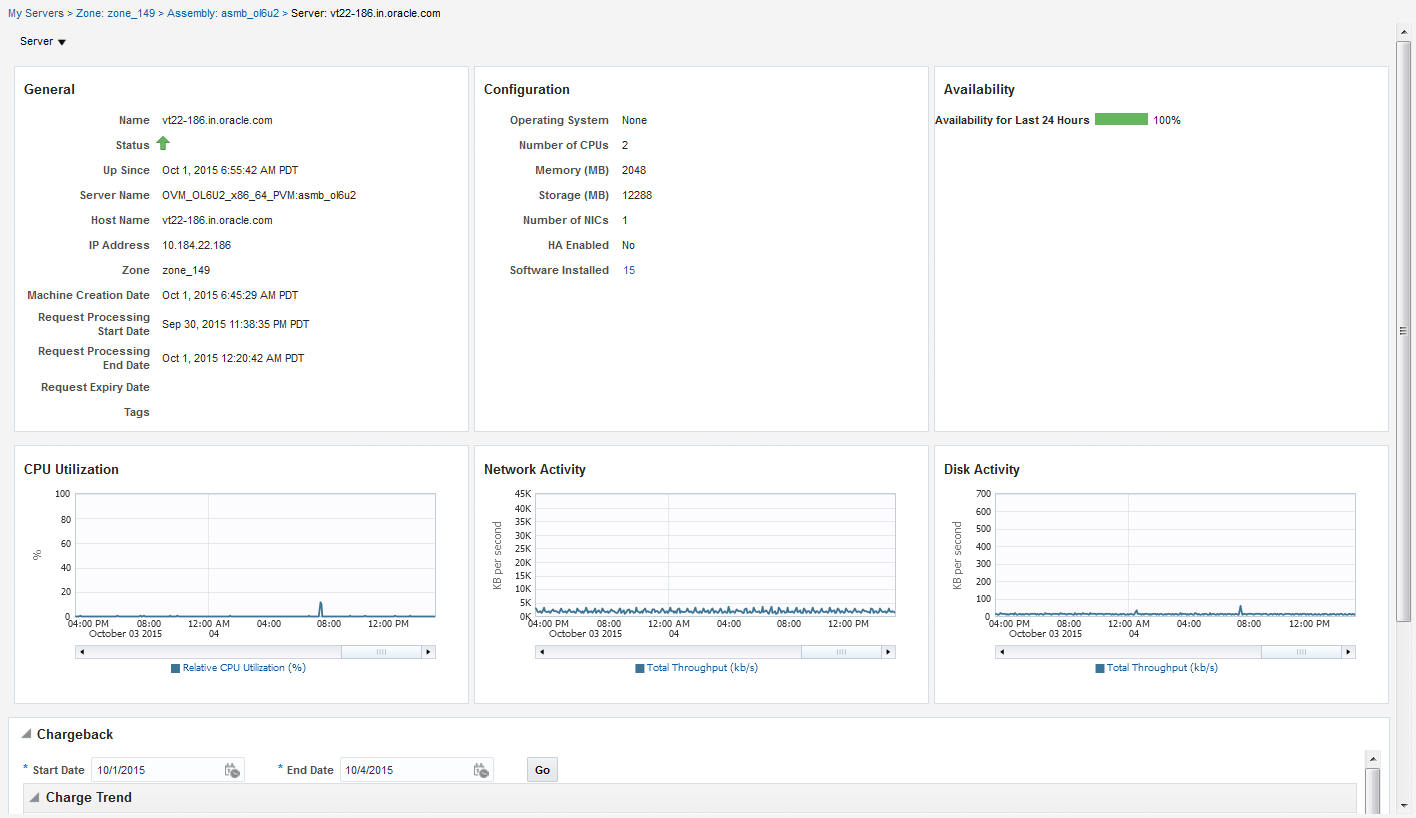Click Machine Creation Date value Oct 1, 2015 6:45:29 AM PDT
The image size is (1416, 818).
(x=230, y=295)
